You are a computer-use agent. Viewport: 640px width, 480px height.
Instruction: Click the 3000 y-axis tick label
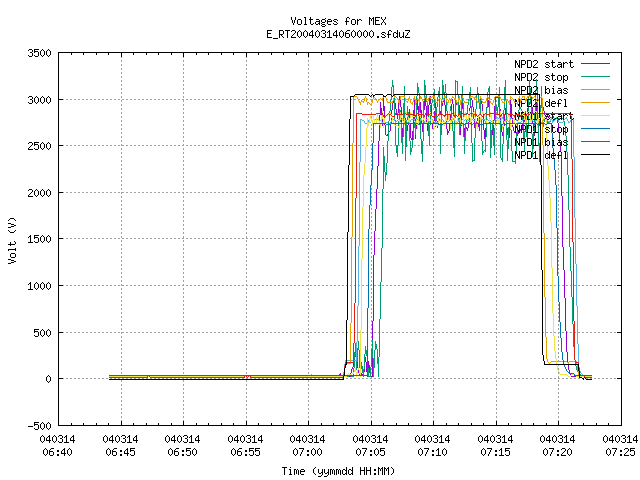coord(39,100)
